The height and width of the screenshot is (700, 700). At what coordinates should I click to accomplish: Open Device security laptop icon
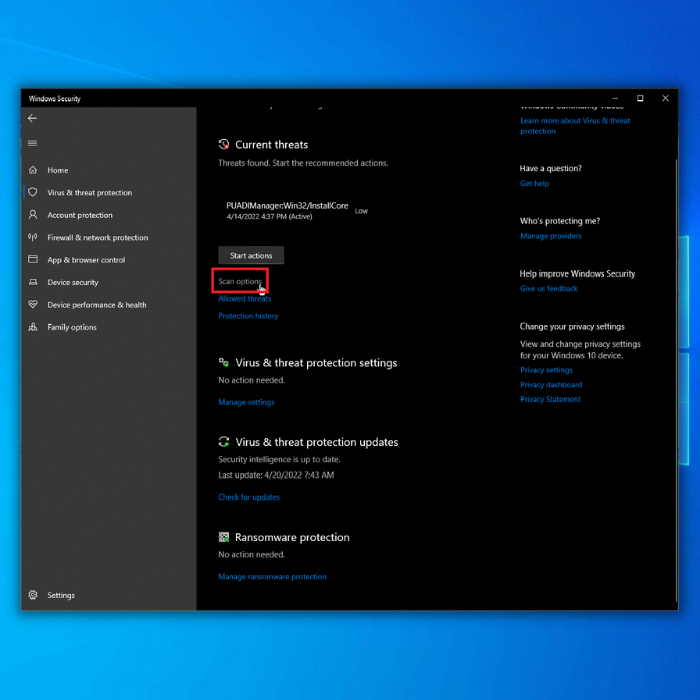click(33, 282)
